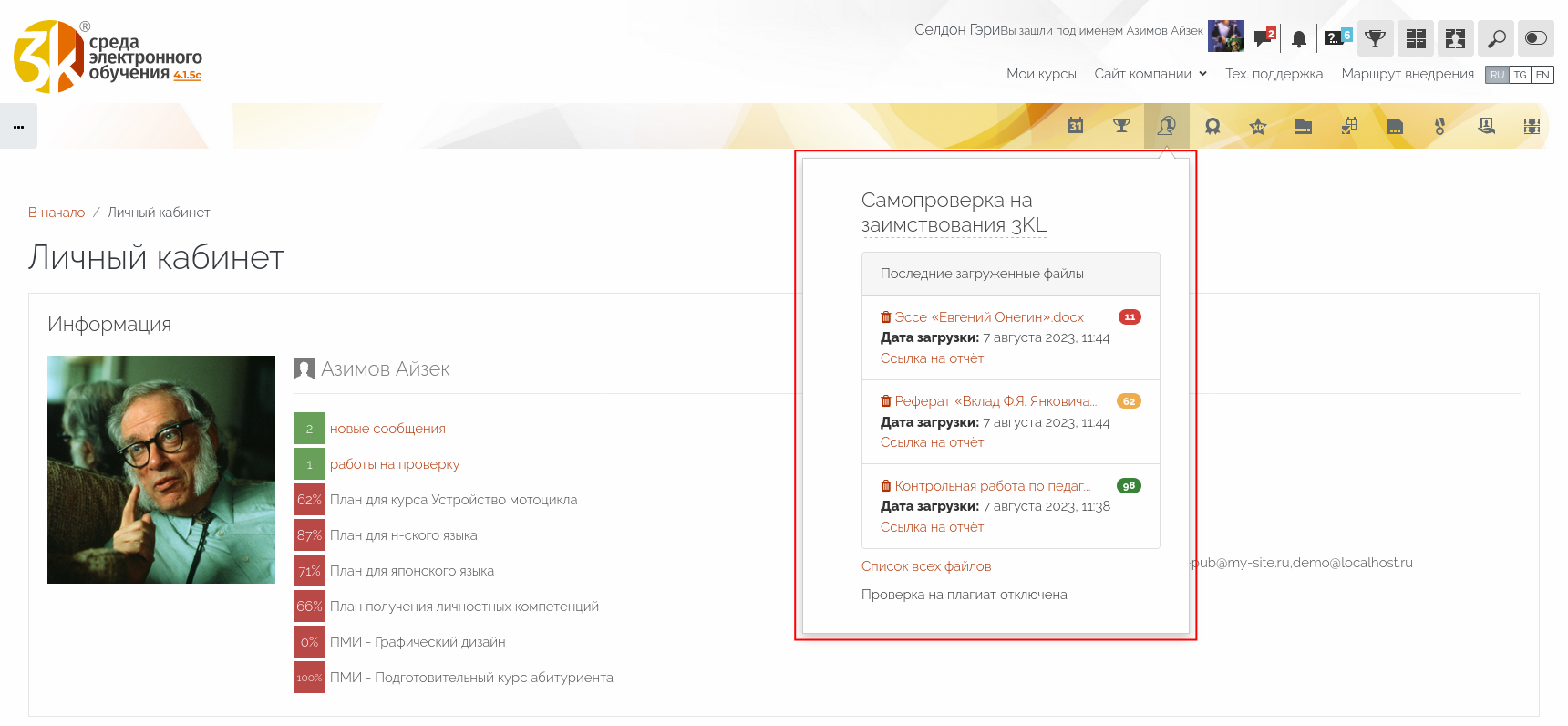This screenshot has height=726, width=1568.
Task: Click the XP star icon
Action: click(x=1258, y=127)
